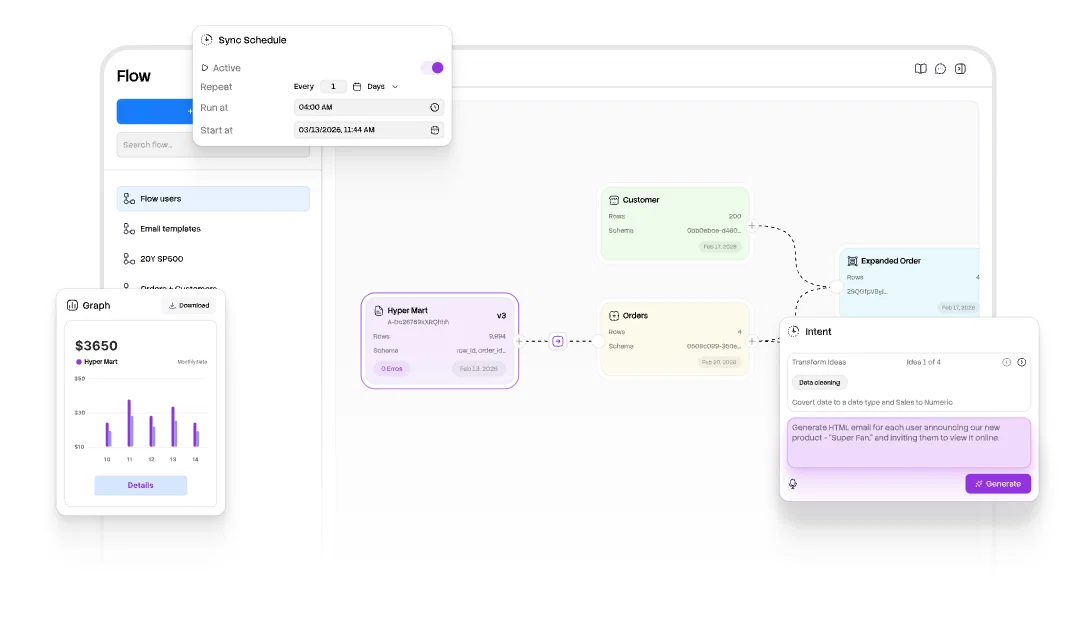This screenshot has width=1075, height=624.
Task: Open the calendar icon in Start at field
Action: coord(435,130)
